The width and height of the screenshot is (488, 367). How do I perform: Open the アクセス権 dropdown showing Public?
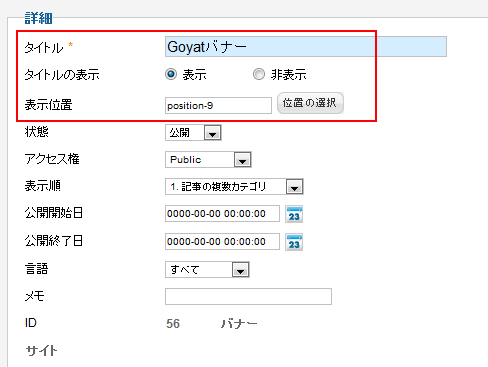208,160
